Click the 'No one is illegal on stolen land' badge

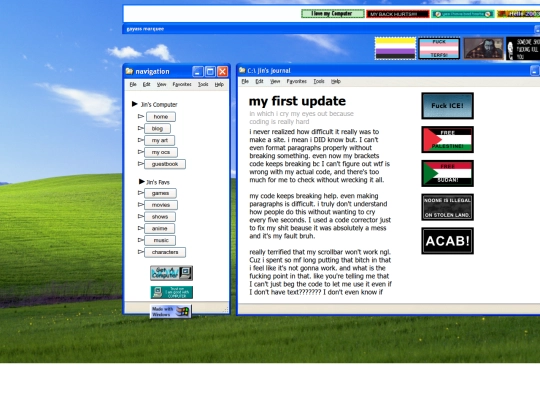click(x=447, y=207)
